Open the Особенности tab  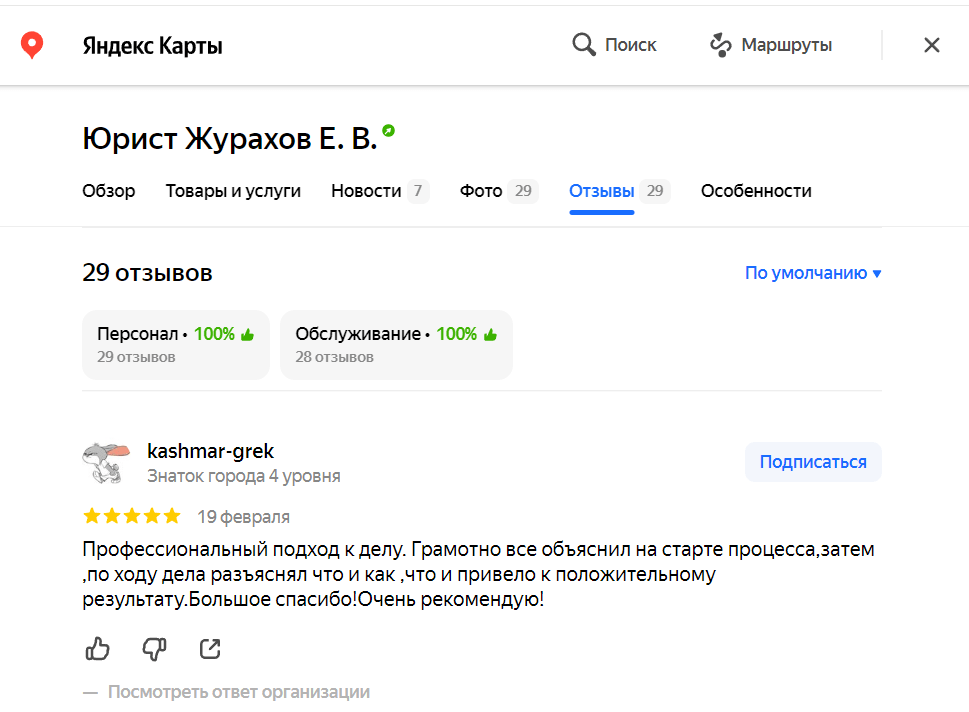[756, 191]
